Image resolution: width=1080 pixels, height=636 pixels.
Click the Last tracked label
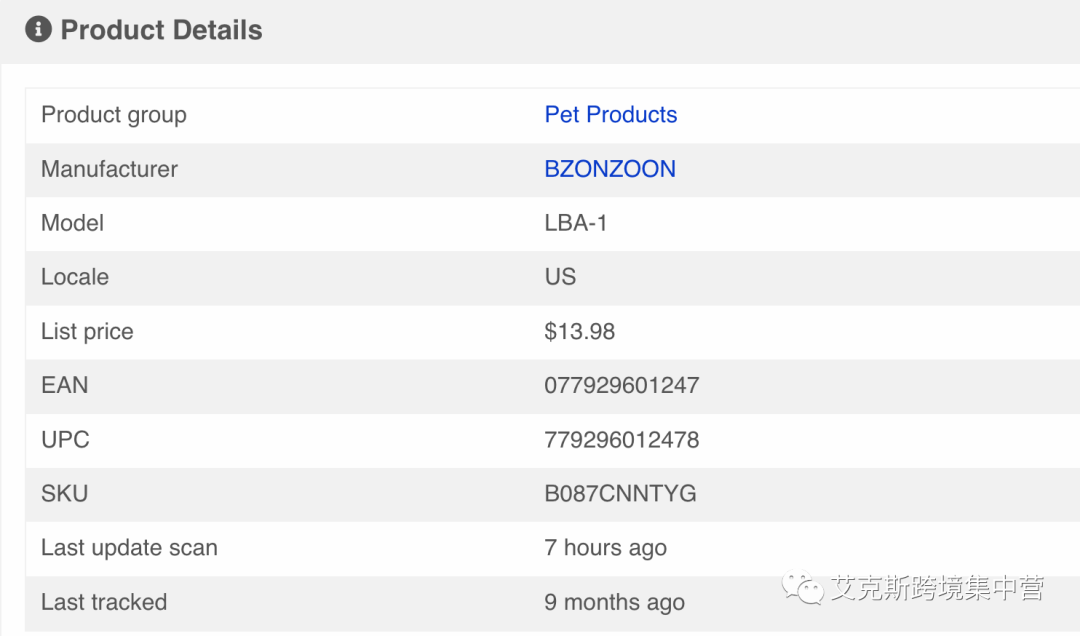[x=104, y=602]
